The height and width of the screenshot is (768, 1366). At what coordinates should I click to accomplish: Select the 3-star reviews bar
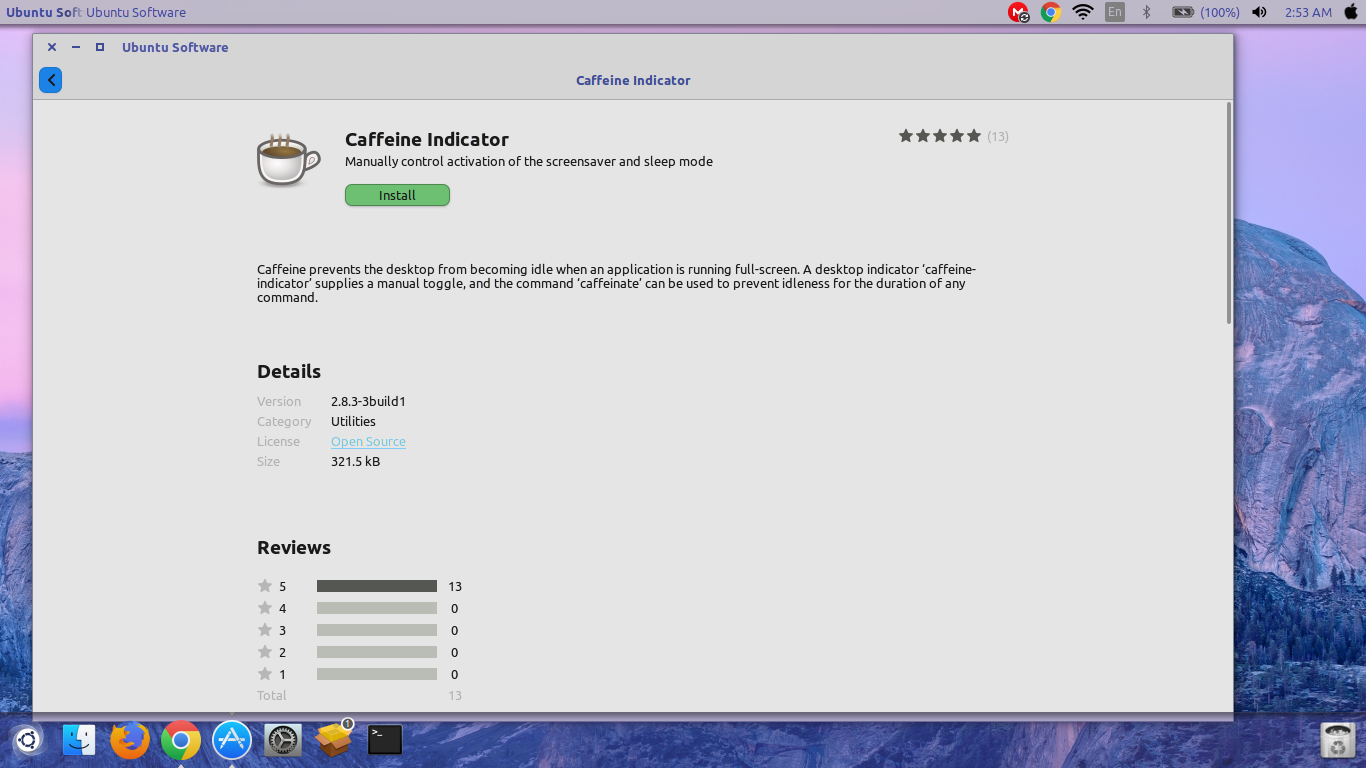(x=377, y=630)
